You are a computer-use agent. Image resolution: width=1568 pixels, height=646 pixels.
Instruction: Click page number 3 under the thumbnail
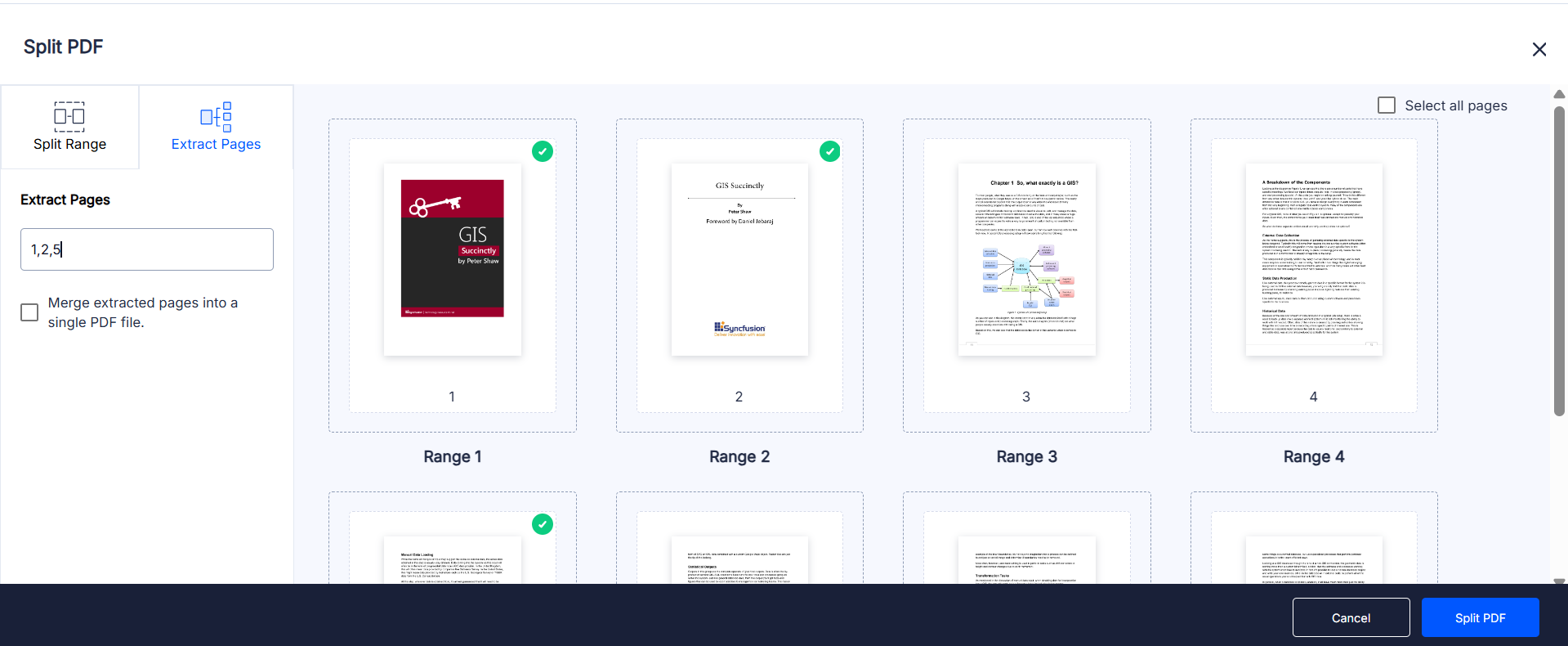(x=1026, y=397)
